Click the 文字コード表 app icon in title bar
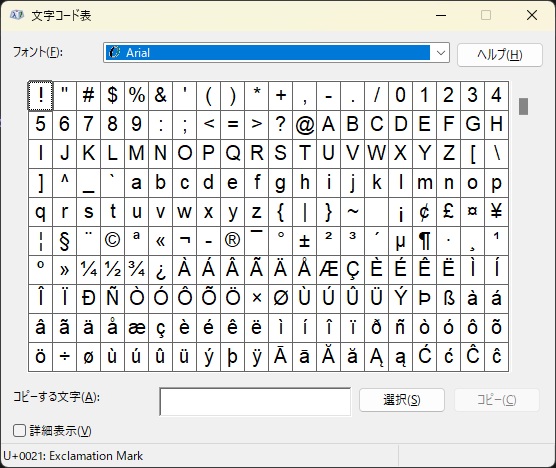This screenshot has width=556, height=468. click(x=17, y=15)
